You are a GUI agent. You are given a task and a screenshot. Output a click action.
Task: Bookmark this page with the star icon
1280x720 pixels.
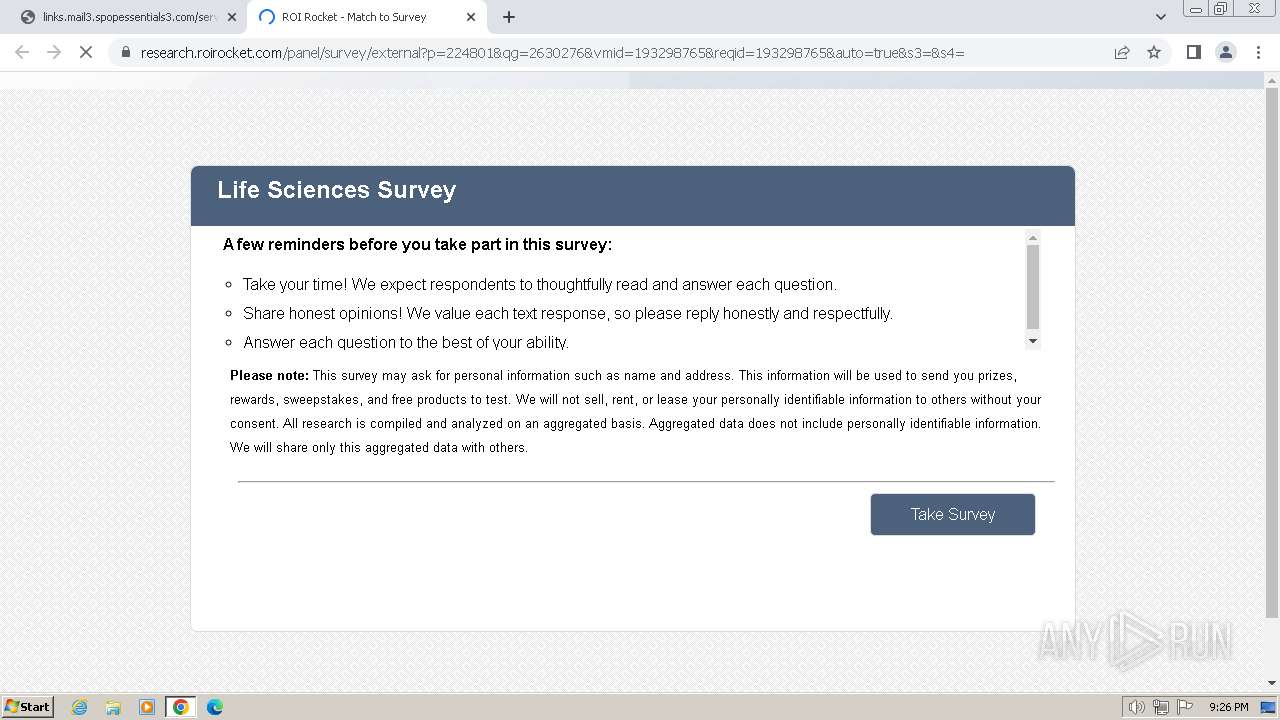click(1154, 52)
